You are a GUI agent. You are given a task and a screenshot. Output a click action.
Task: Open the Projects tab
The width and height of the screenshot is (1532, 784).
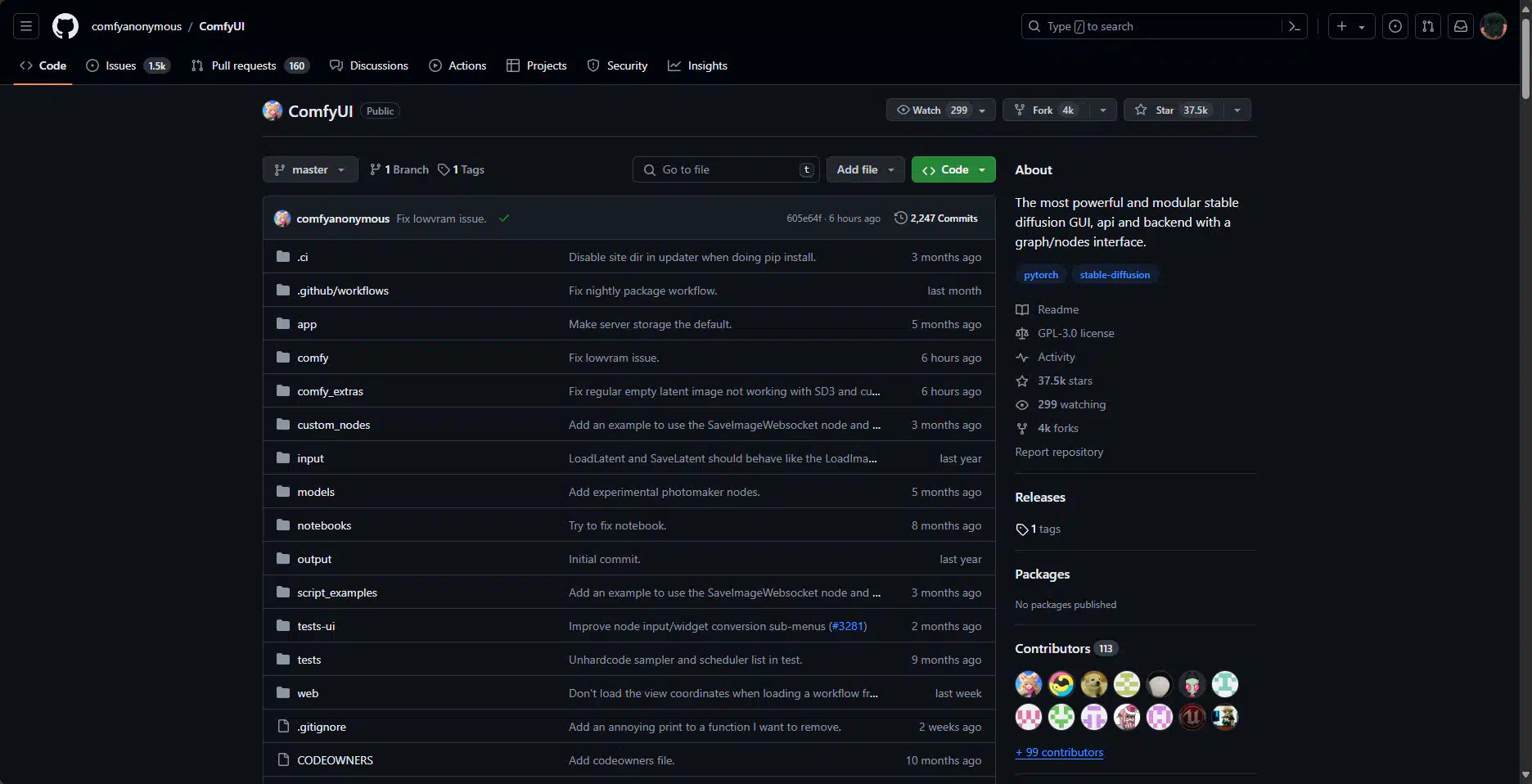537,65
